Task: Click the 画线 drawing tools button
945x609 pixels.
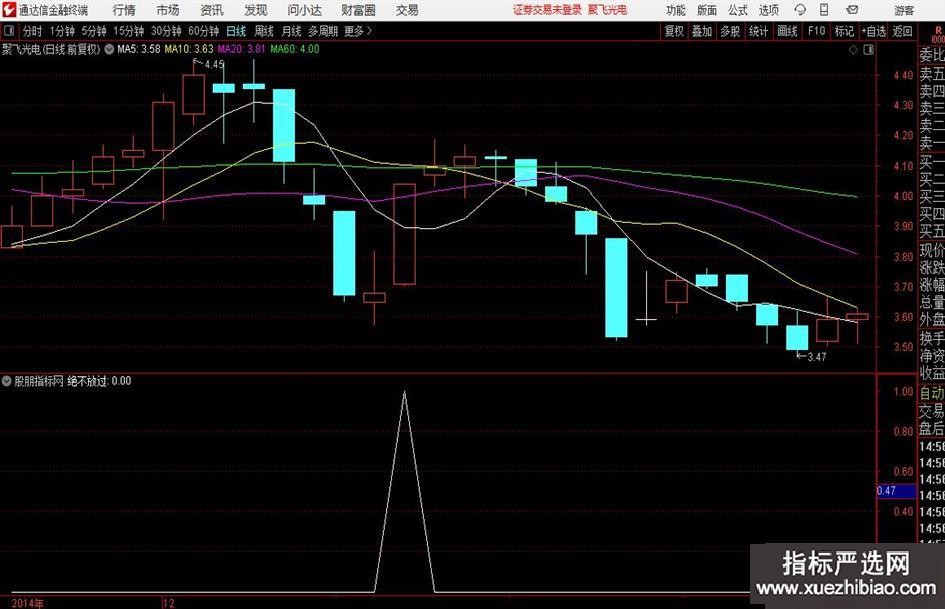Action: tap(787, 31)
